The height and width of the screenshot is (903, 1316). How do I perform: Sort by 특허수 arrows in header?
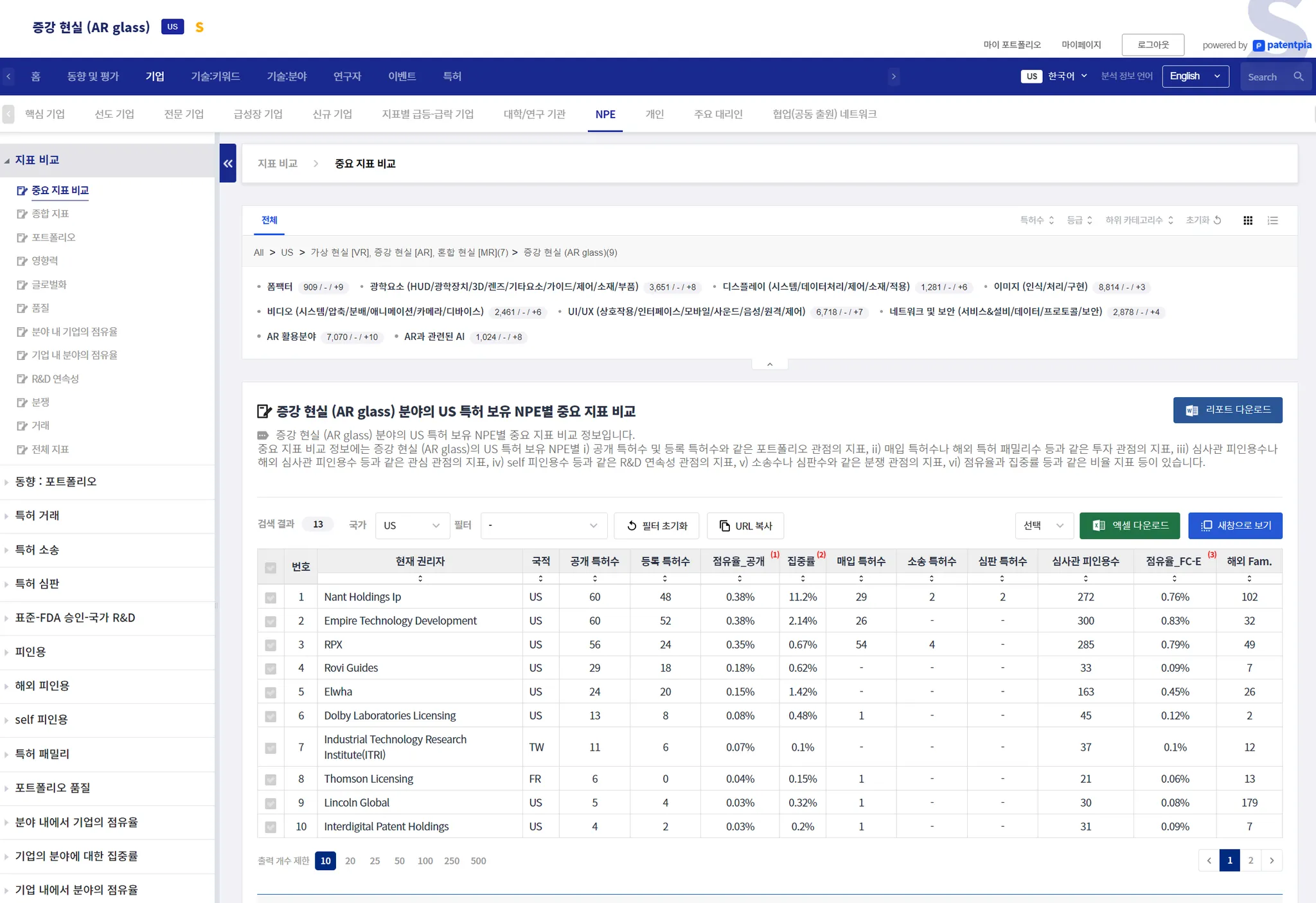coord(1051,220)
